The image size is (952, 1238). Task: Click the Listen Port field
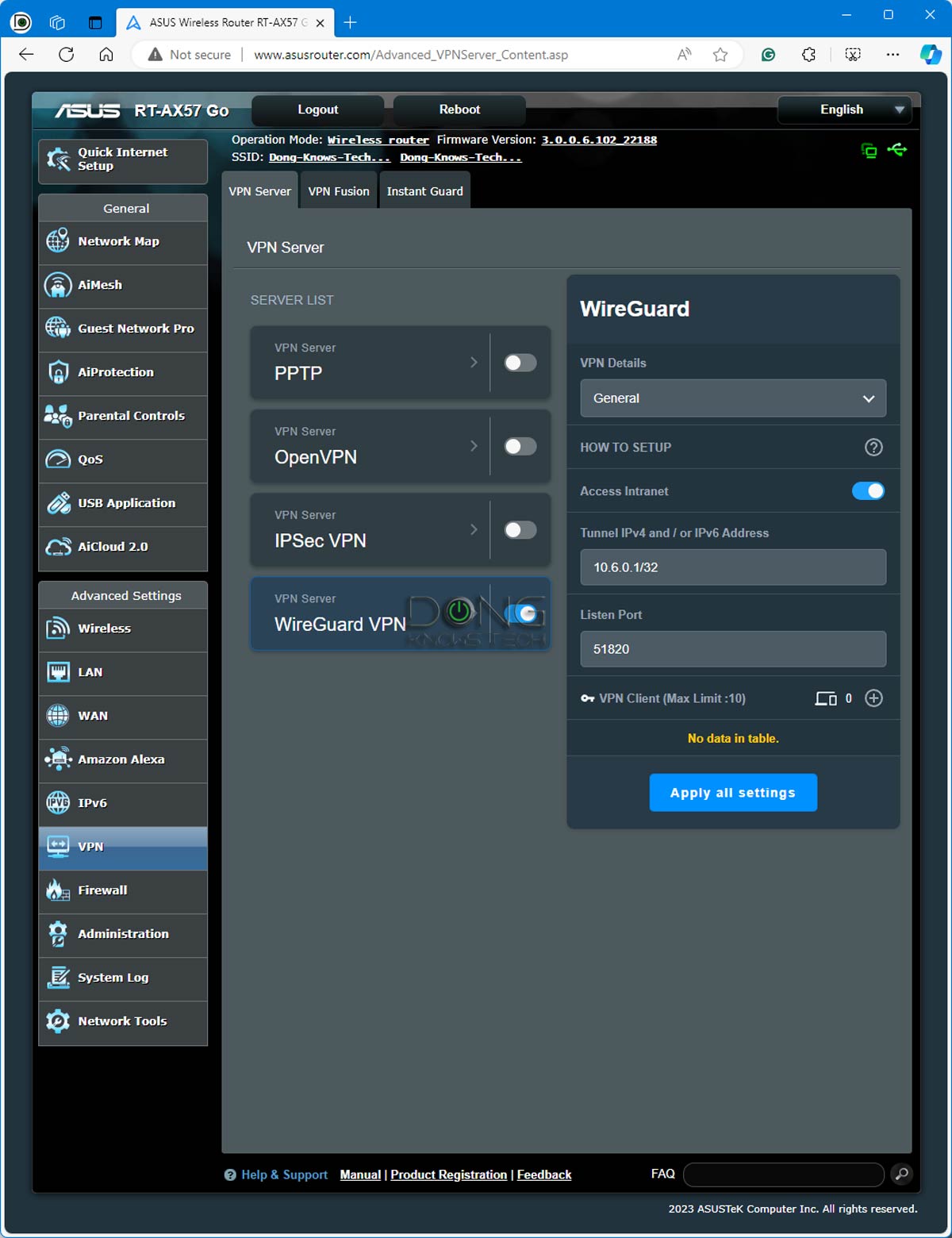[x=733, y=649]
